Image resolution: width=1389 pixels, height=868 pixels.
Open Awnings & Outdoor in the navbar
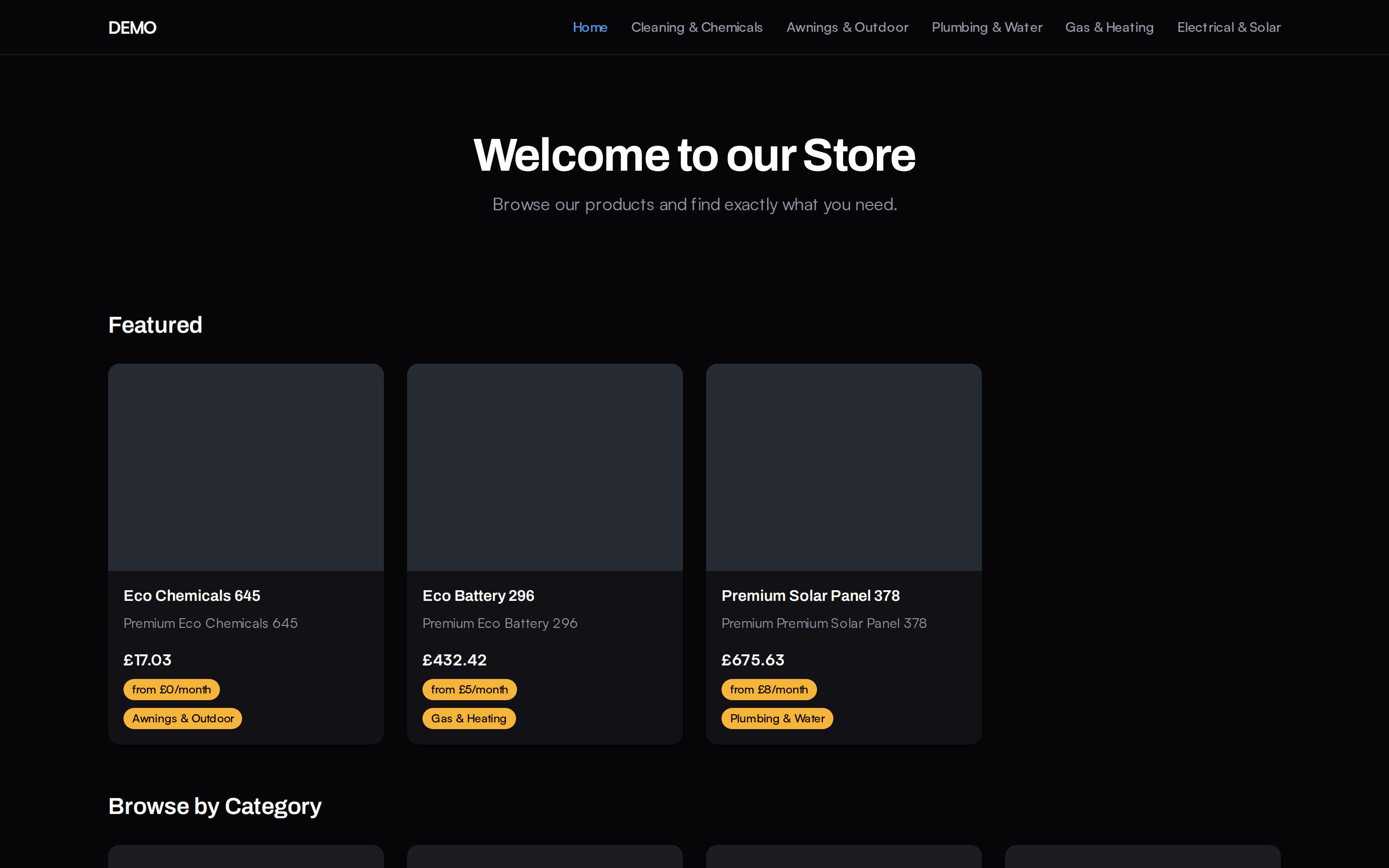(x=847, y=27)
